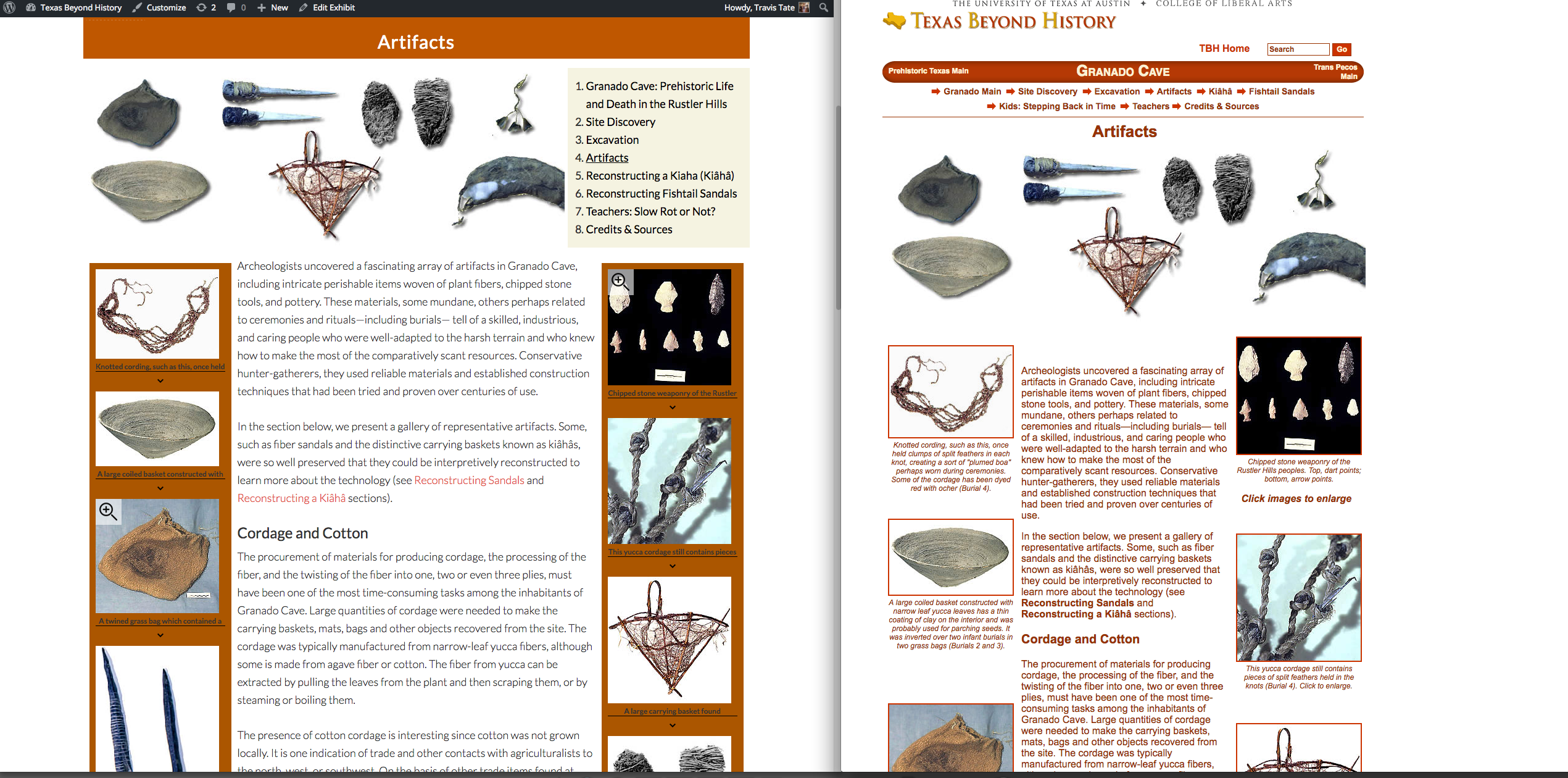Expand caption under yucca cordage image

click(673, 566)
